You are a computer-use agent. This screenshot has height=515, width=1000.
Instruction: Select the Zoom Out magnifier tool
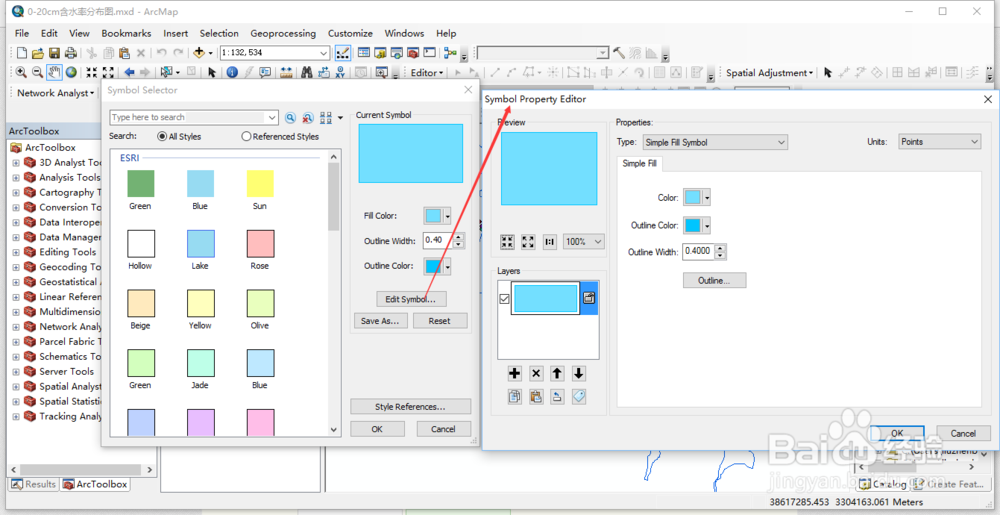[x=38, y=72]
